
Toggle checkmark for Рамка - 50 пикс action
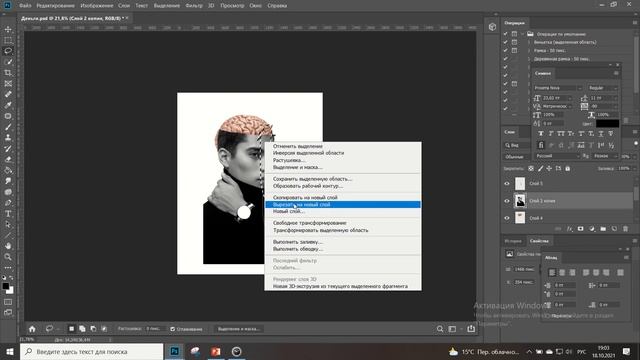506,50
